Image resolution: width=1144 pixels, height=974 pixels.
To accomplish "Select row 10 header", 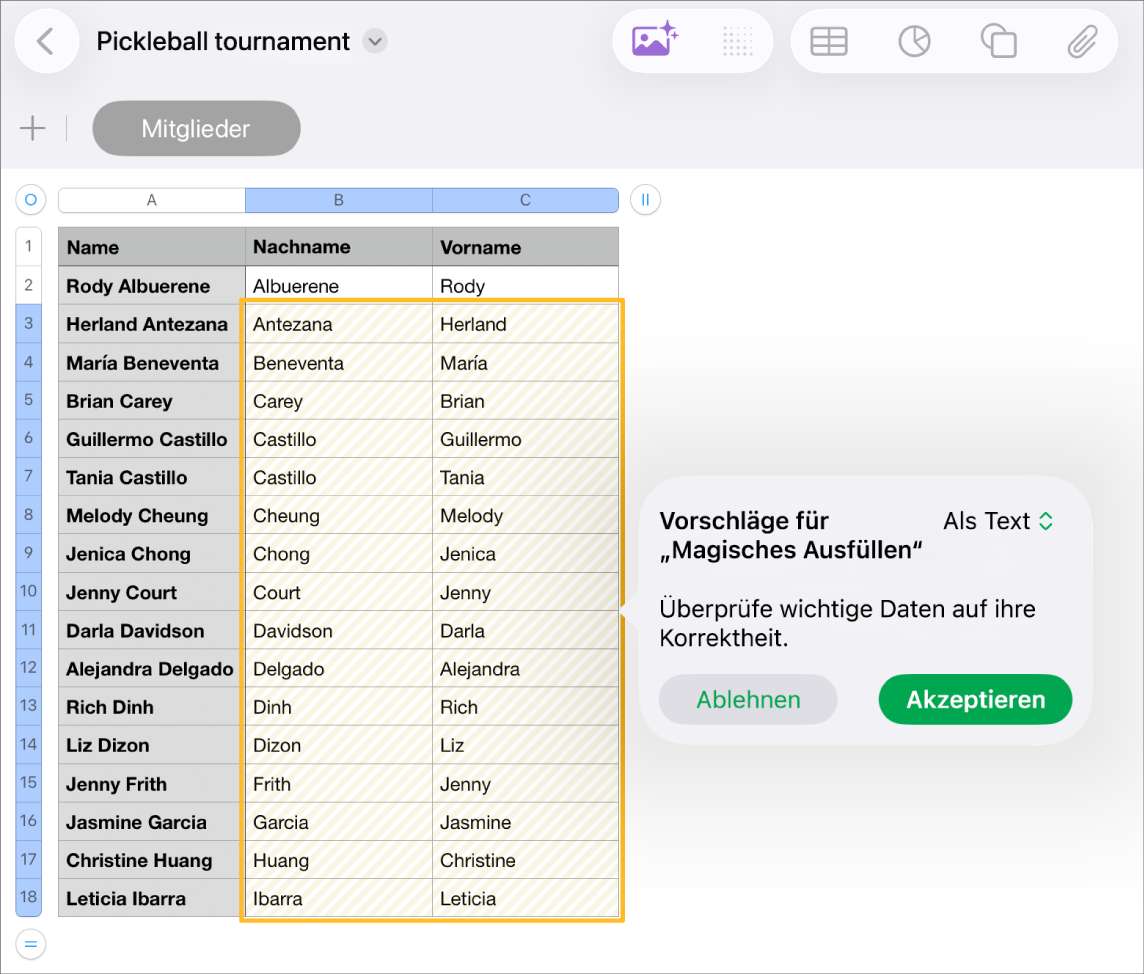I will click(28, 591).
